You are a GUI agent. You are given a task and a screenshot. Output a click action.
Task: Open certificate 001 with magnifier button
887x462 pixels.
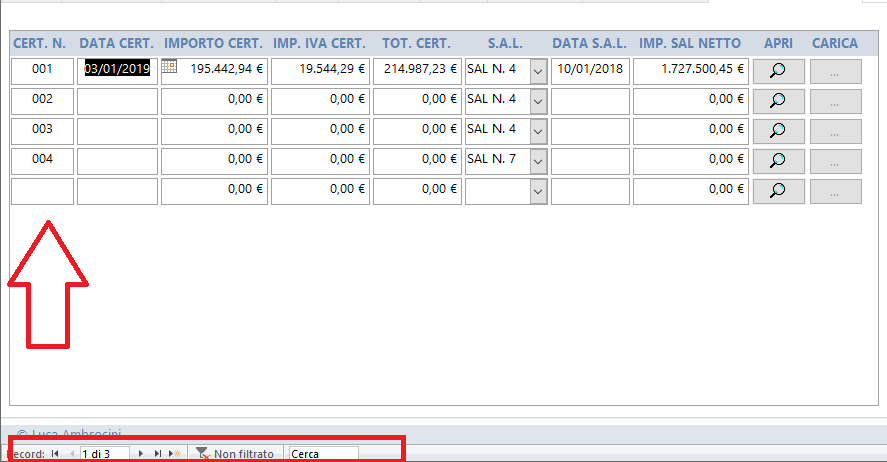(x=778, y=71)
